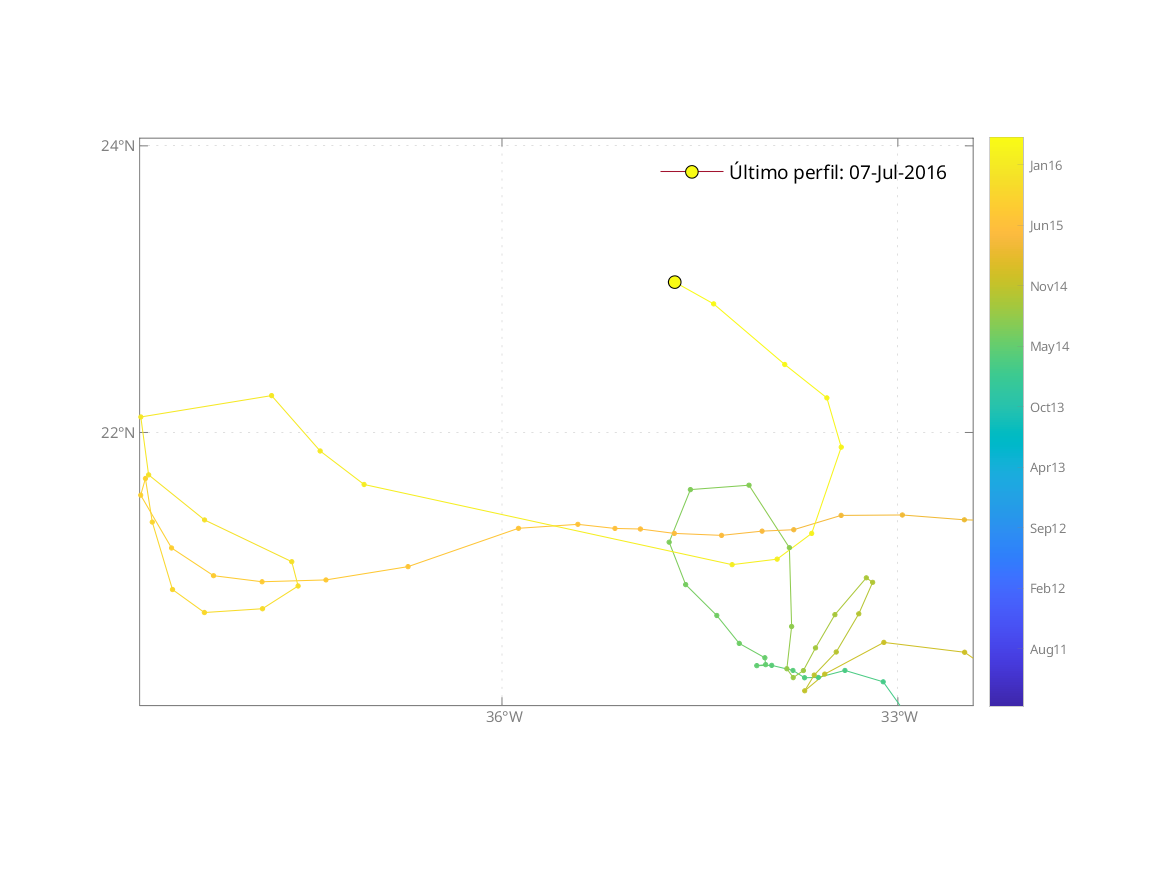Select the 22°N latitude axis label
This screenshot has width=1167, height=875.
pyautogui.click(x=117, y=433)
